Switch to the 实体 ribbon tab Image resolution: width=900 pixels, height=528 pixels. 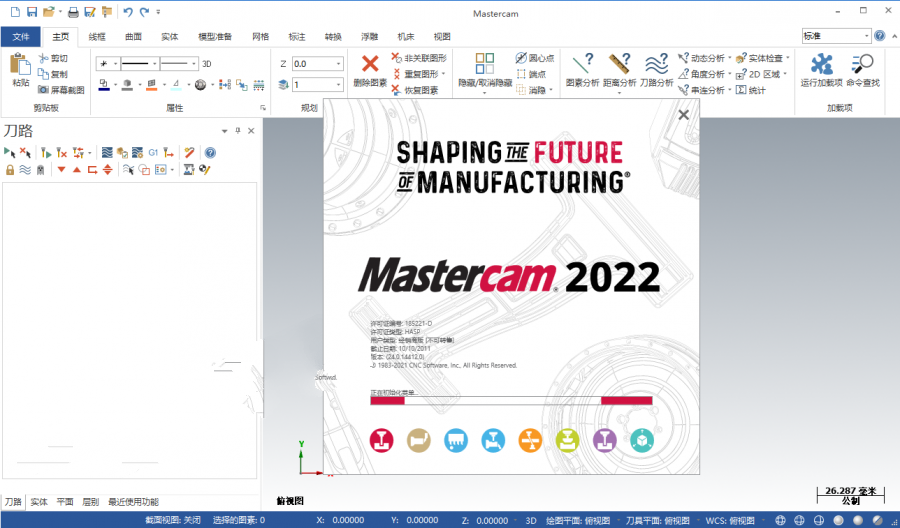tap(169, 37)
